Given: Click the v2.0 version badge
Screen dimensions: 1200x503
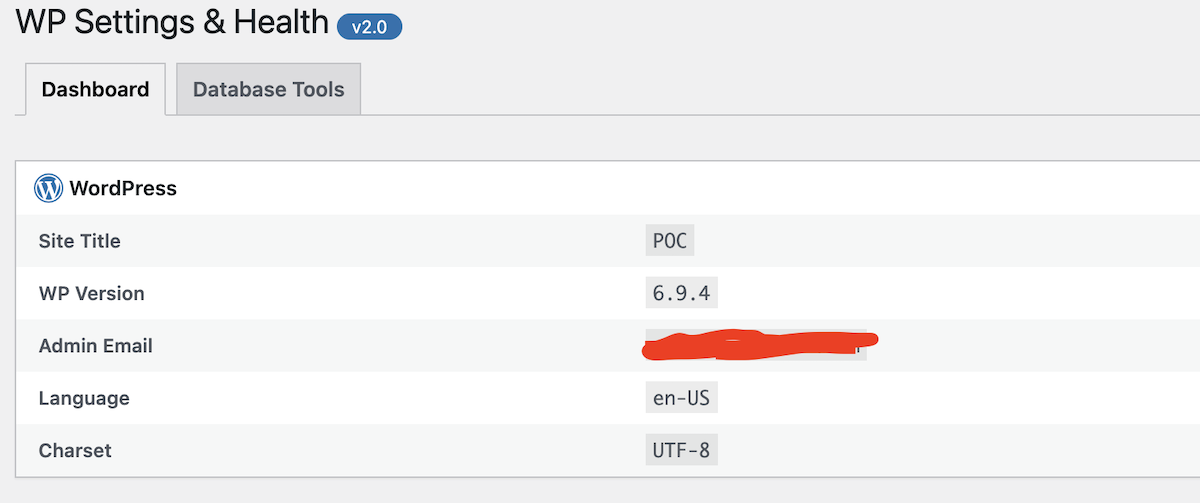Looking at the screenshot, I should [x=370, y=27].
